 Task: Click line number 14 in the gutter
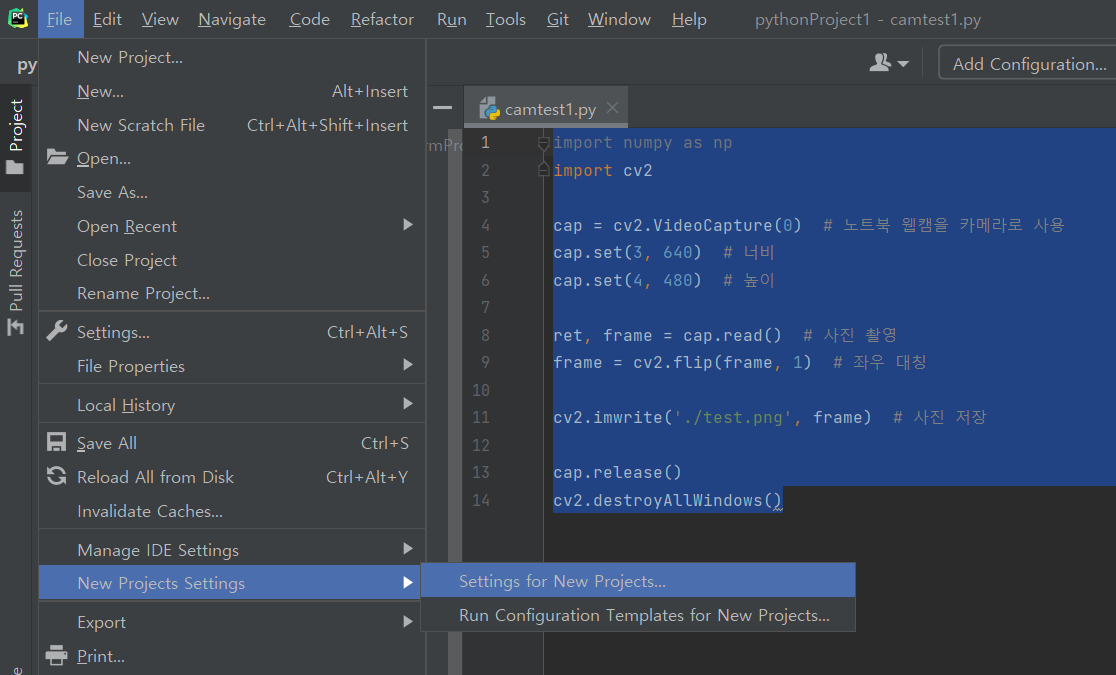pos(481,500)
